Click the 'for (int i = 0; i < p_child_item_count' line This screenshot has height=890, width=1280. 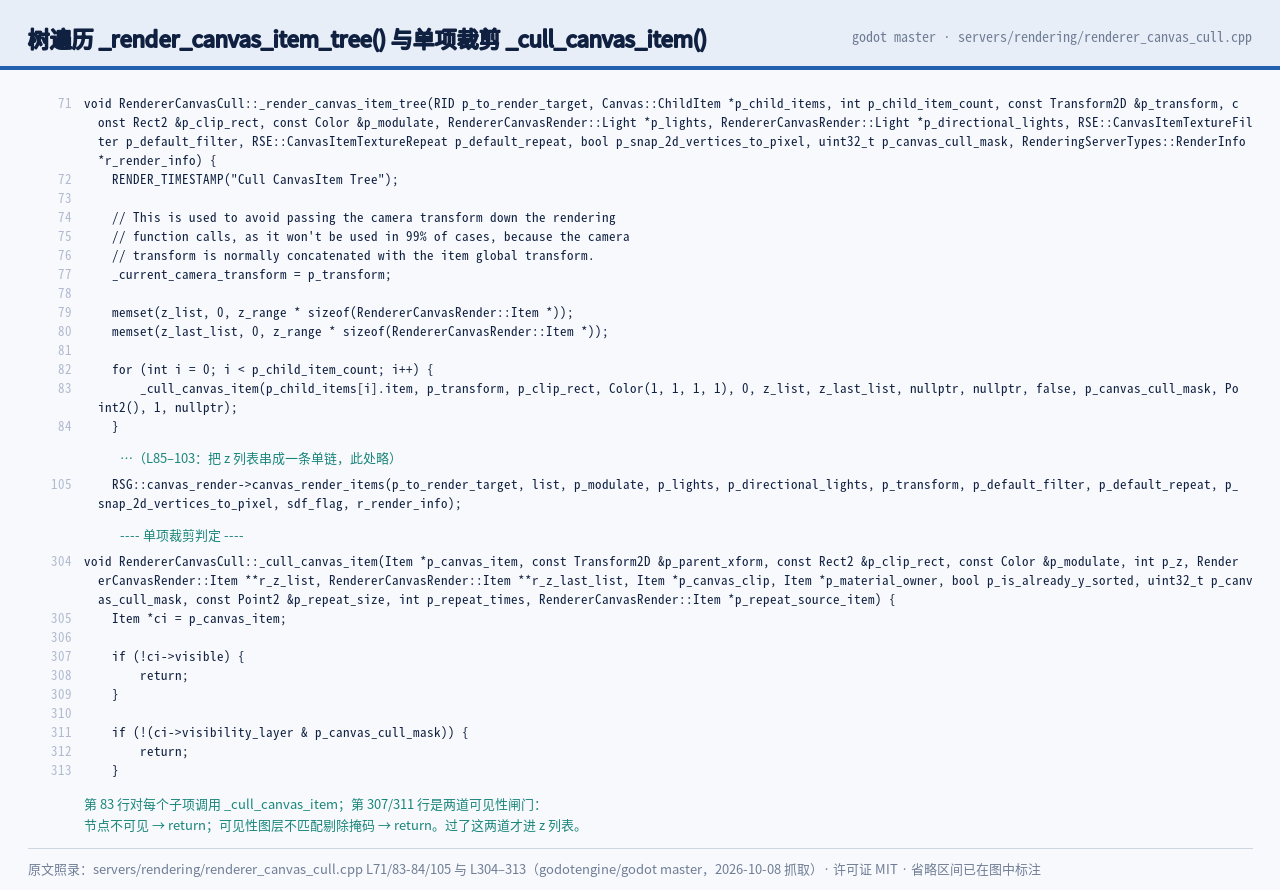pos(273,370)
